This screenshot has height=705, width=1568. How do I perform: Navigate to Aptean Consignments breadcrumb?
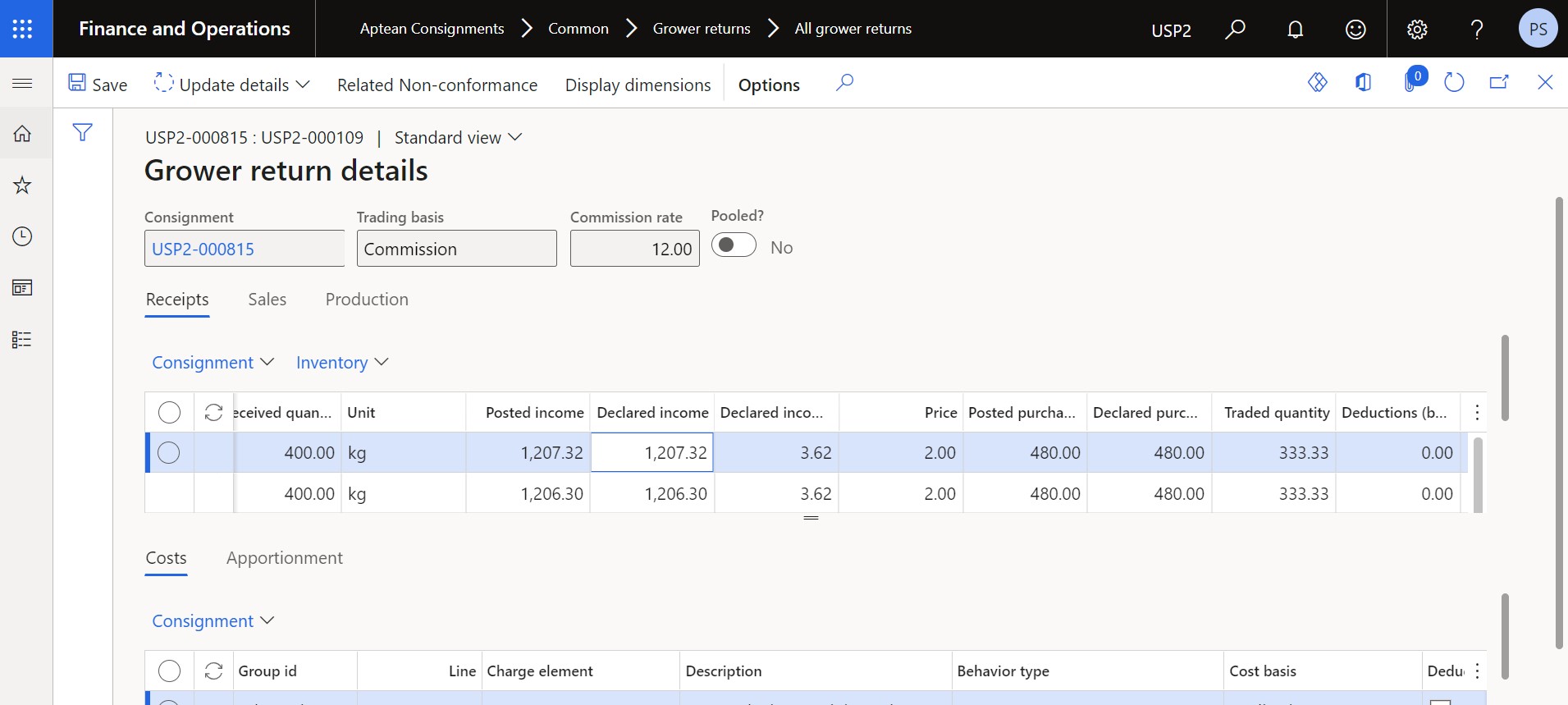tap(432, 29)
